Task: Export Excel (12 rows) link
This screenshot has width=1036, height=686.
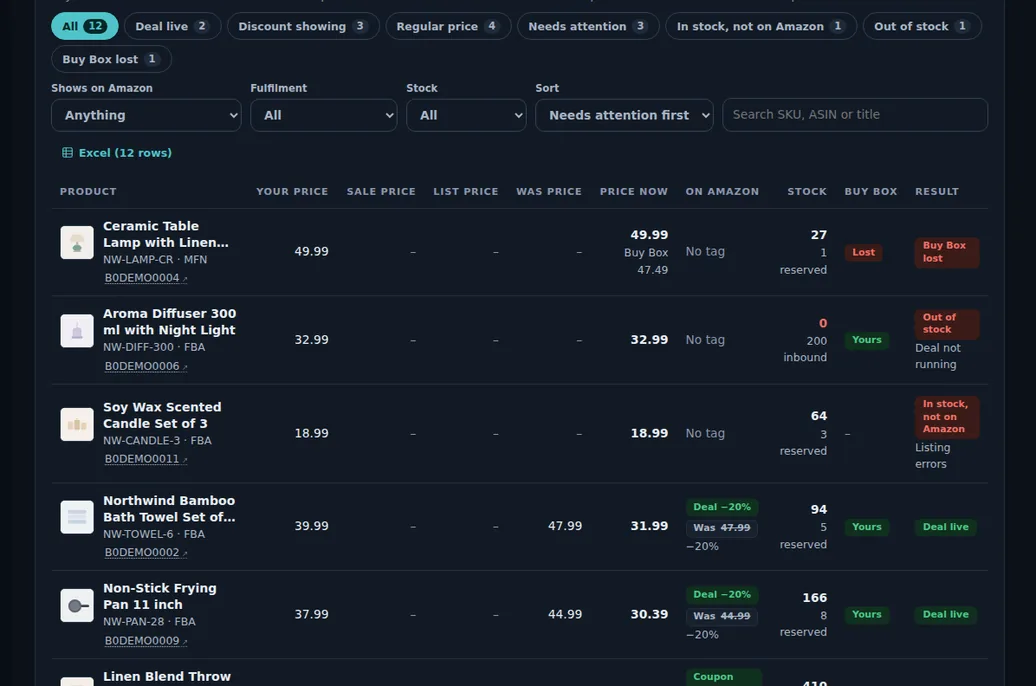Action: (x=117, y=153)
